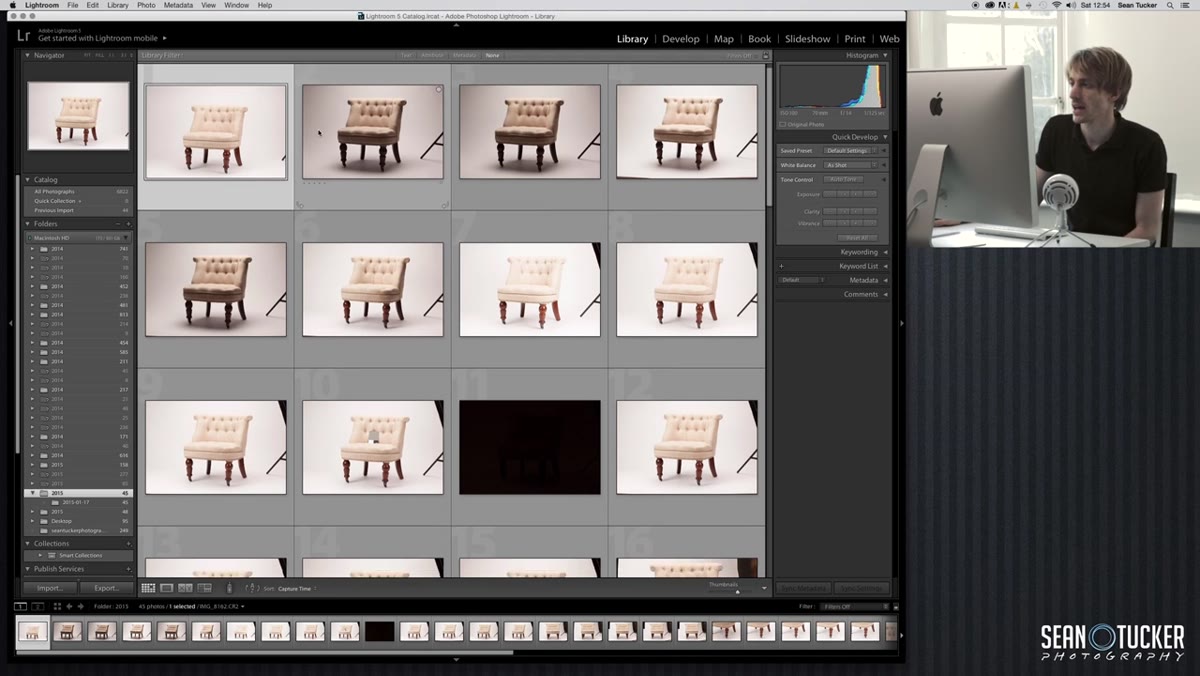Switch to Grid view icon in toolbar

[x=148, y=588]
